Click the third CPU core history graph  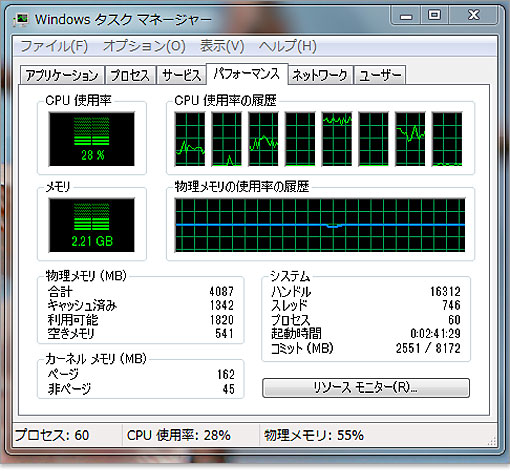click(x=263, y=139)
